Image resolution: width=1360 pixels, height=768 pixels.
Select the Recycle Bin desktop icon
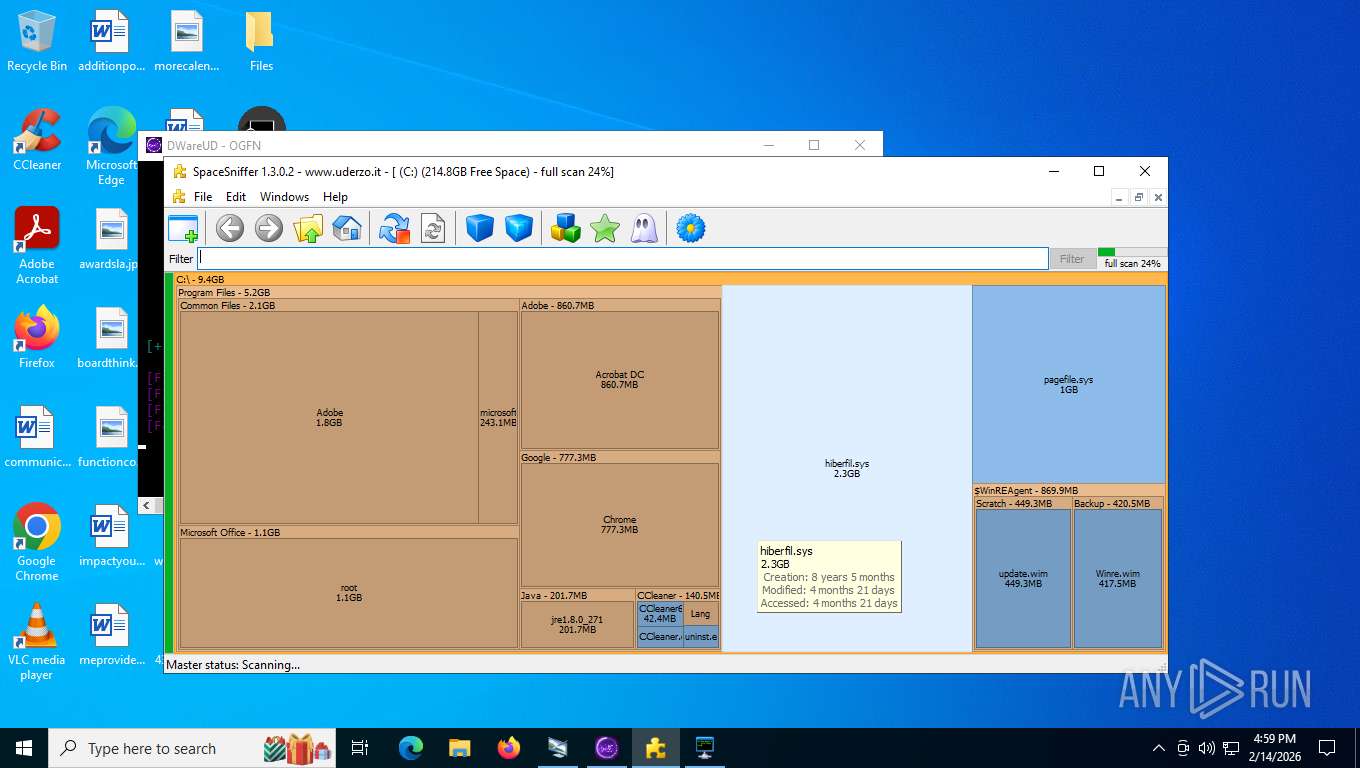37,41
